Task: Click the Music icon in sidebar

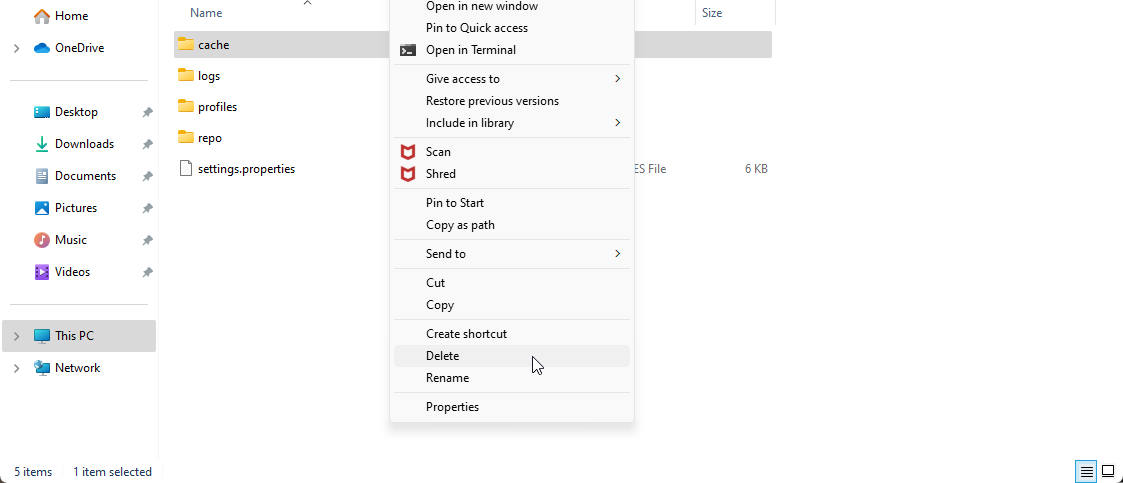Action: [42, 240]
